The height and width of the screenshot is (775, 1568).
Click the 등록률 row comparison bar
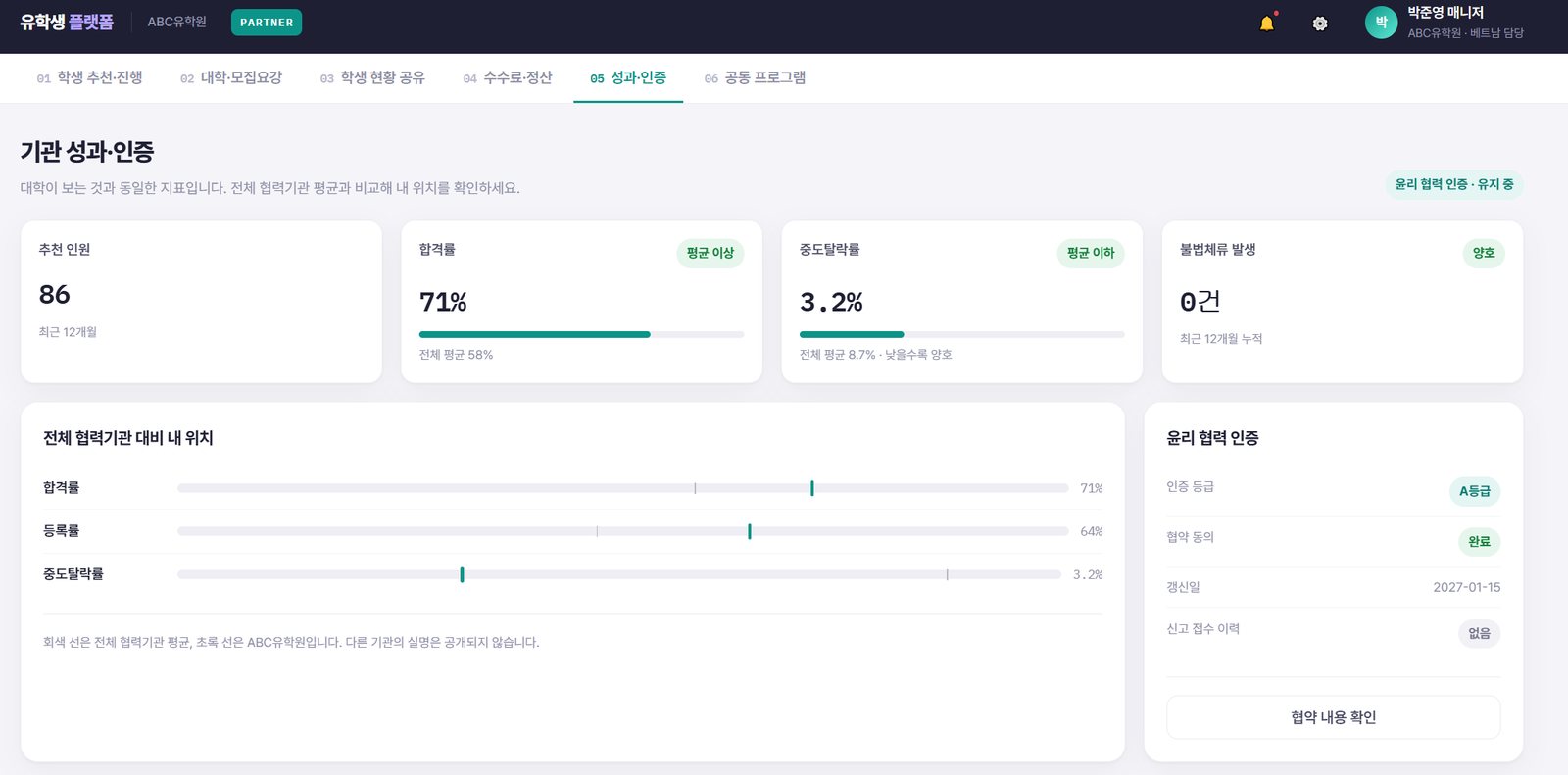(x=623, y=531)
